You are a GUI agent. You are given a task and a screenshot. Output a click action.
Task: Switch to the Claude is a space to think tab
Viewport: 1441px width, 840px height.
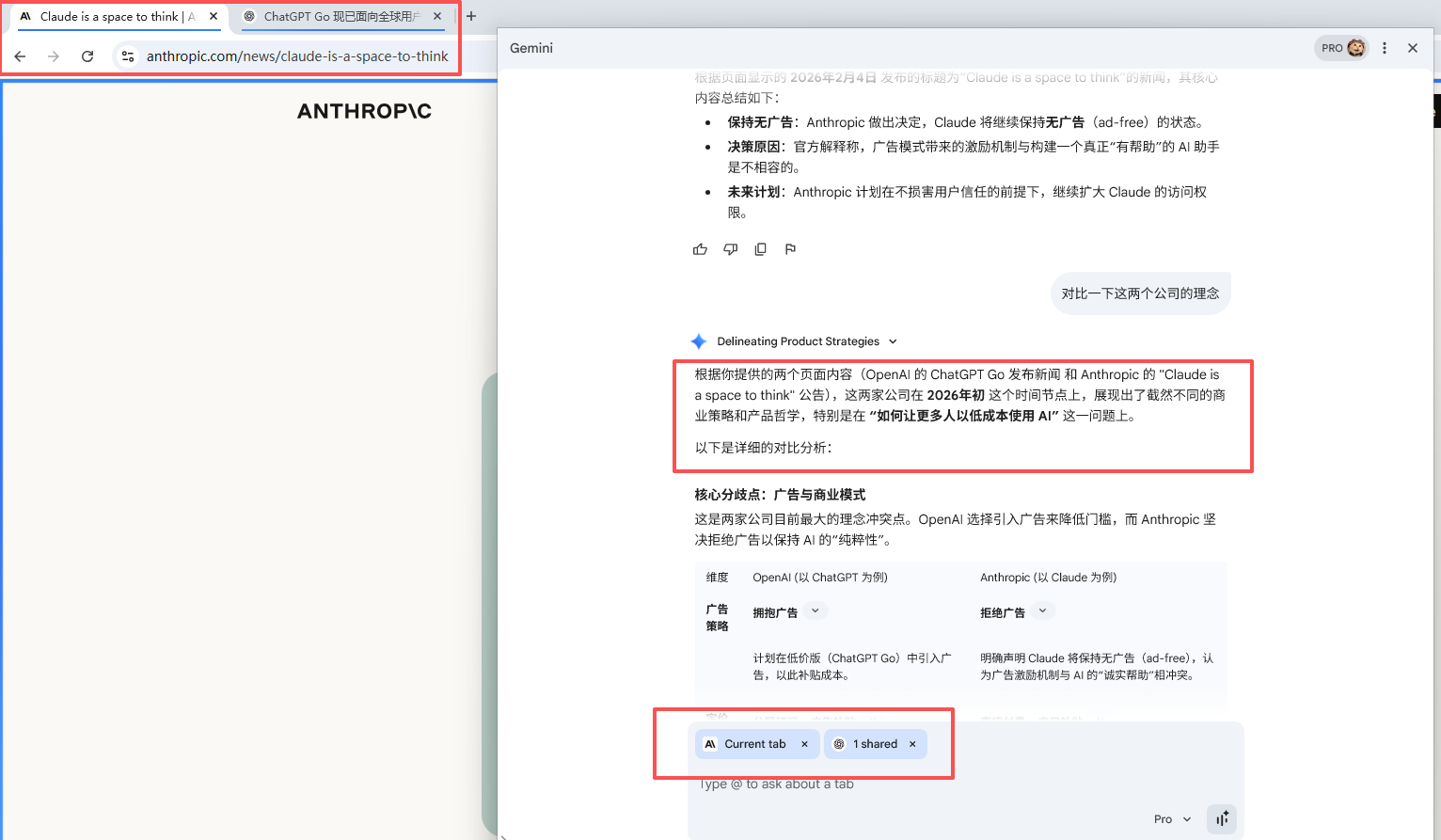118,16
